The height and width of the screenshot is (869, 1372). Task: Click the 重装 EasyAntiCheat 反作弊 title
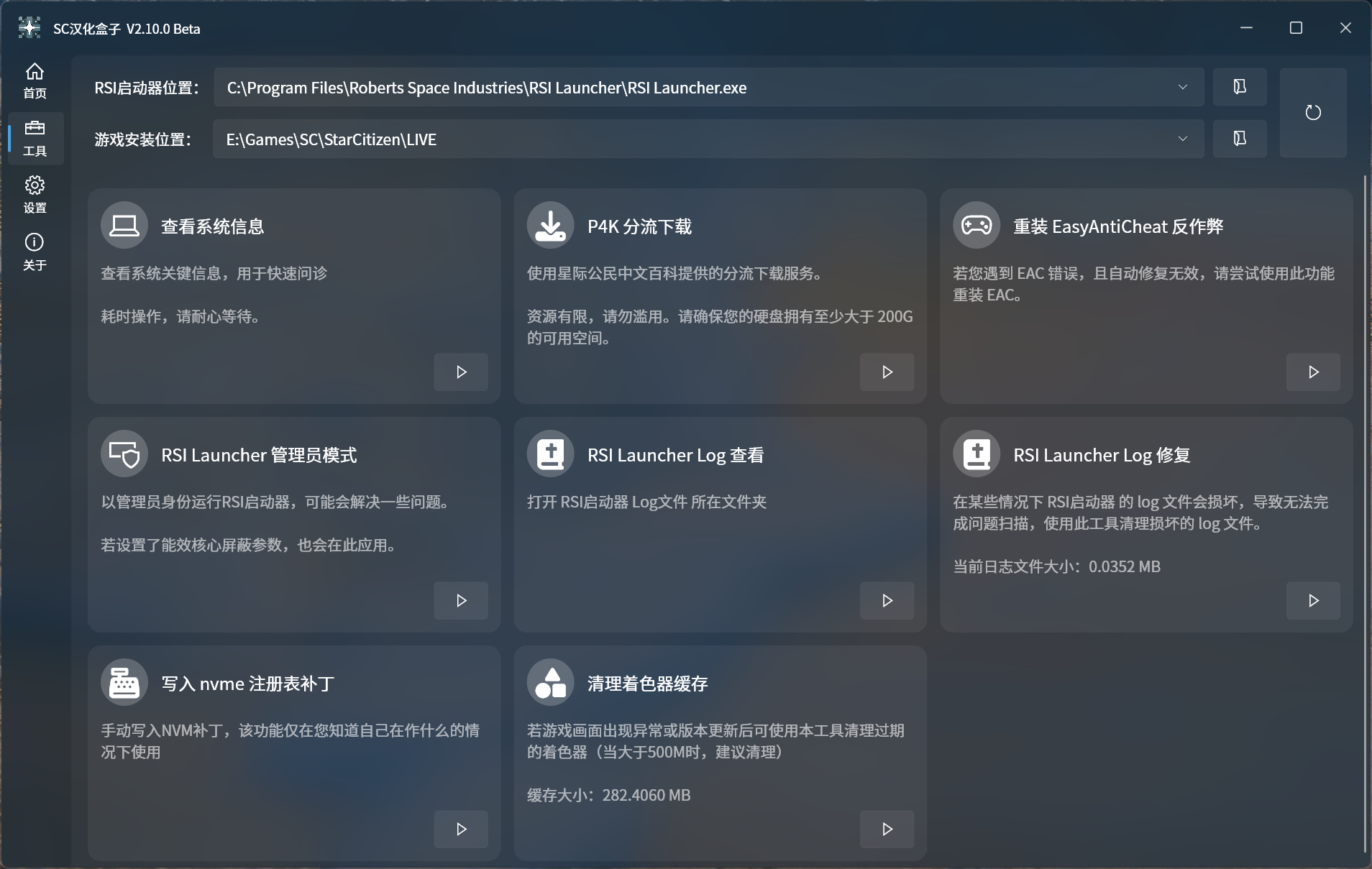pos(1118,226)
